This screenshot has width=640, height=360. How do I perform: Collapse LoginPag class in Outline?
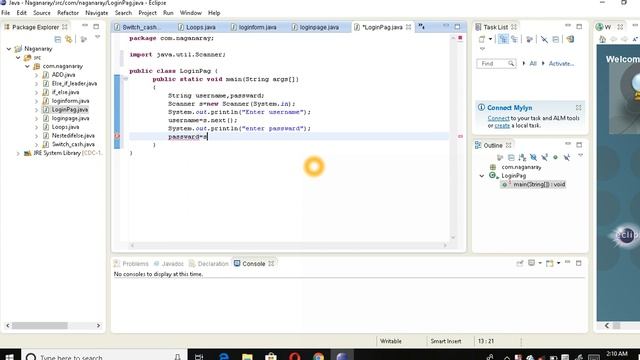tap(482, 176)
